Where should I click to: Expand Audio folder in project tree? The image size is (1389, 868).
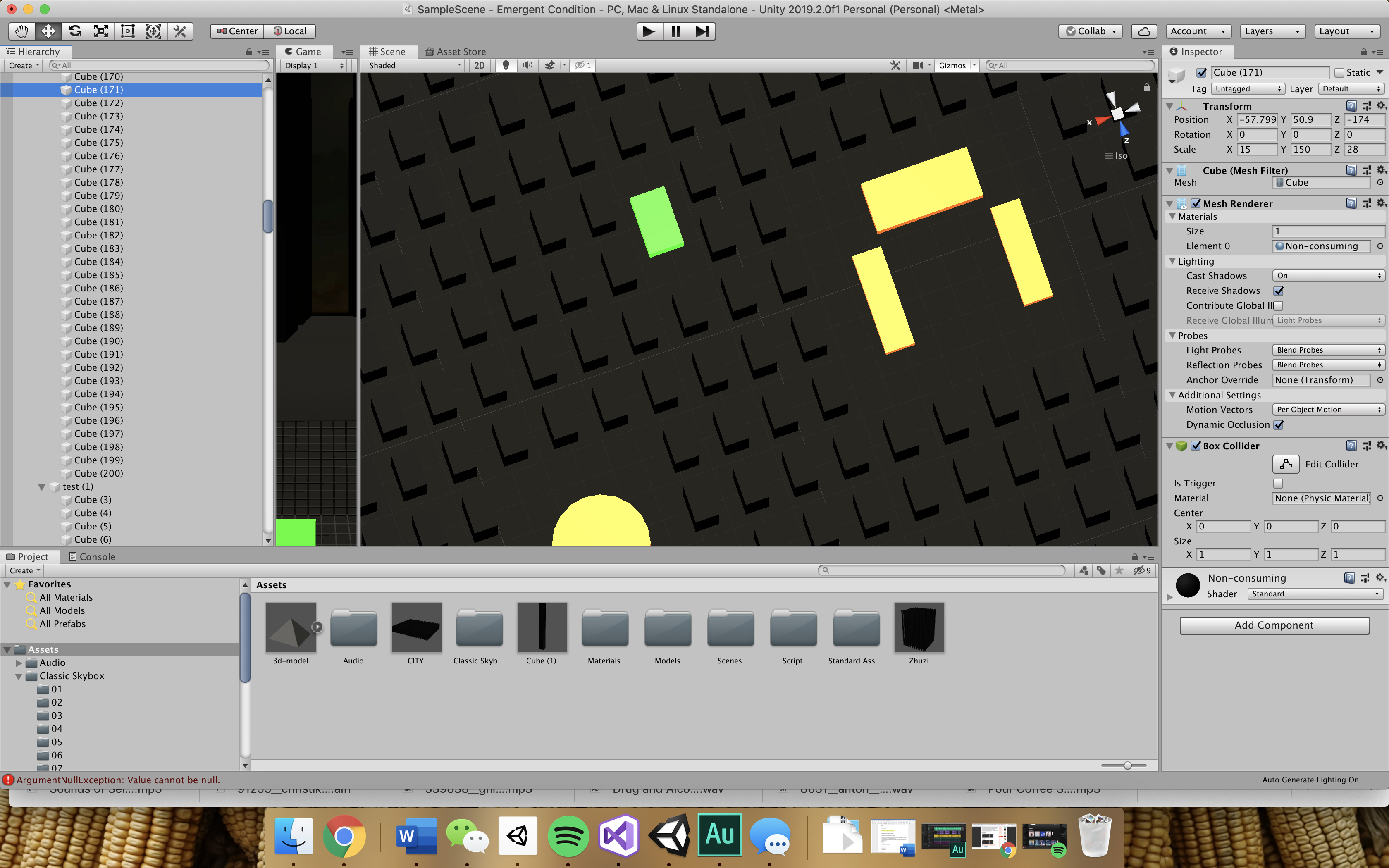point(19,663)
